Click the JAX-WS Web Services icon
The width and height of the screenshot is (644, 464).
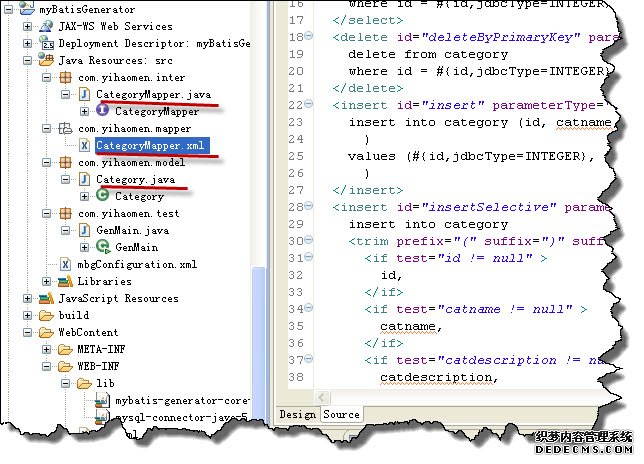[x=47, y=26]
